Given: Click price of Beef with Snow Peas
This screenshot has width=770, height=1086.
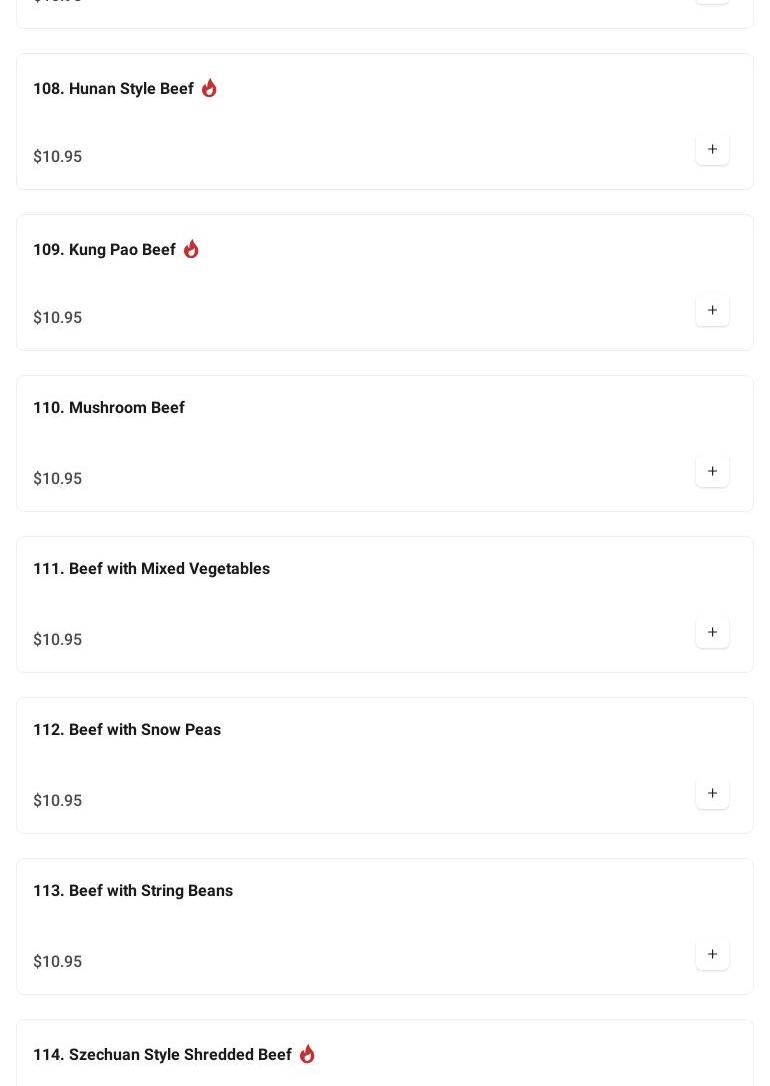Looking at the screenshot, I should (x=58, y=801).
